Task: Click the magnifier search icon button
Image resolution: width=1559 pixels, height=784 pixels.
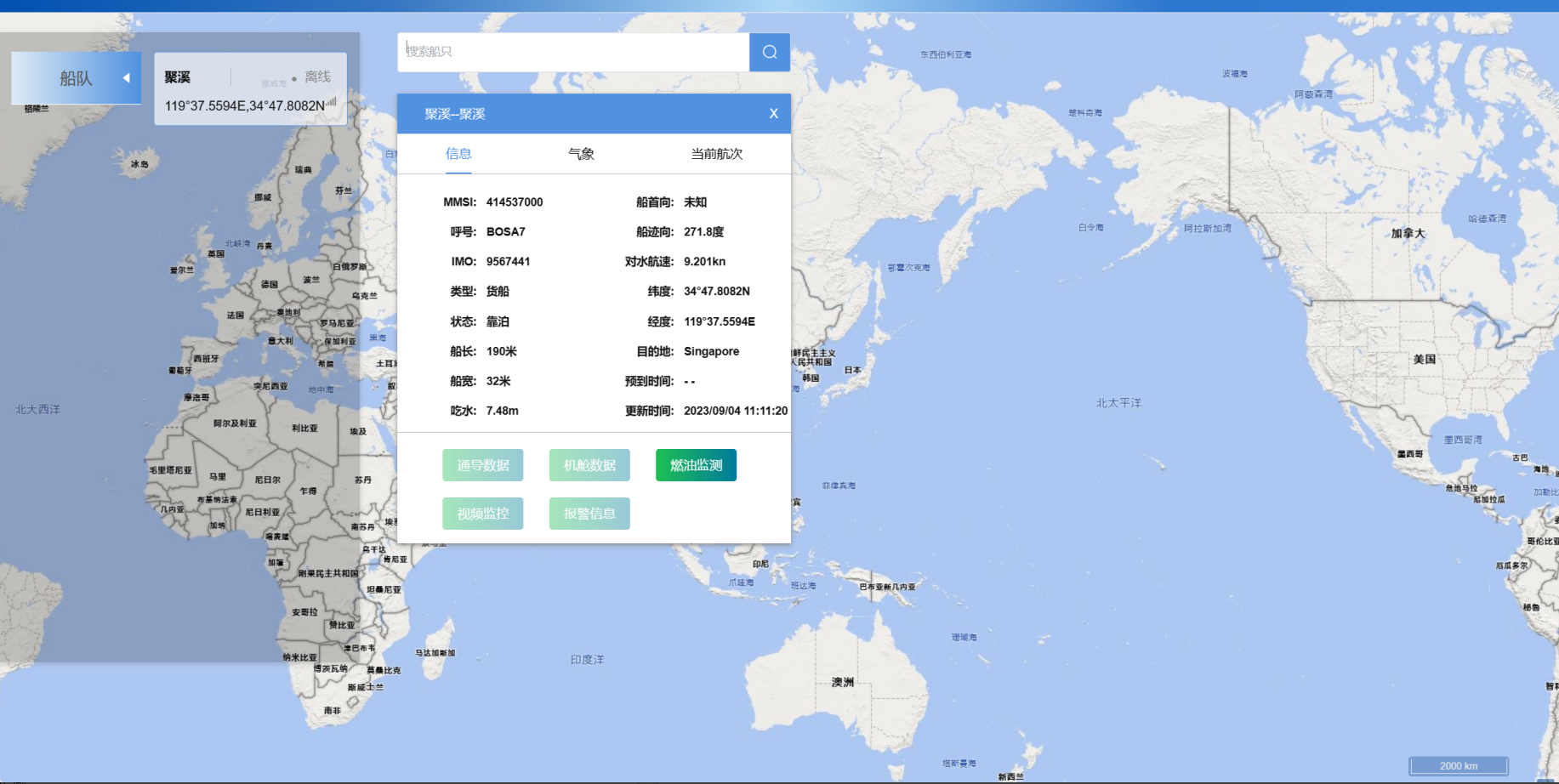Action: coord(769,52)
